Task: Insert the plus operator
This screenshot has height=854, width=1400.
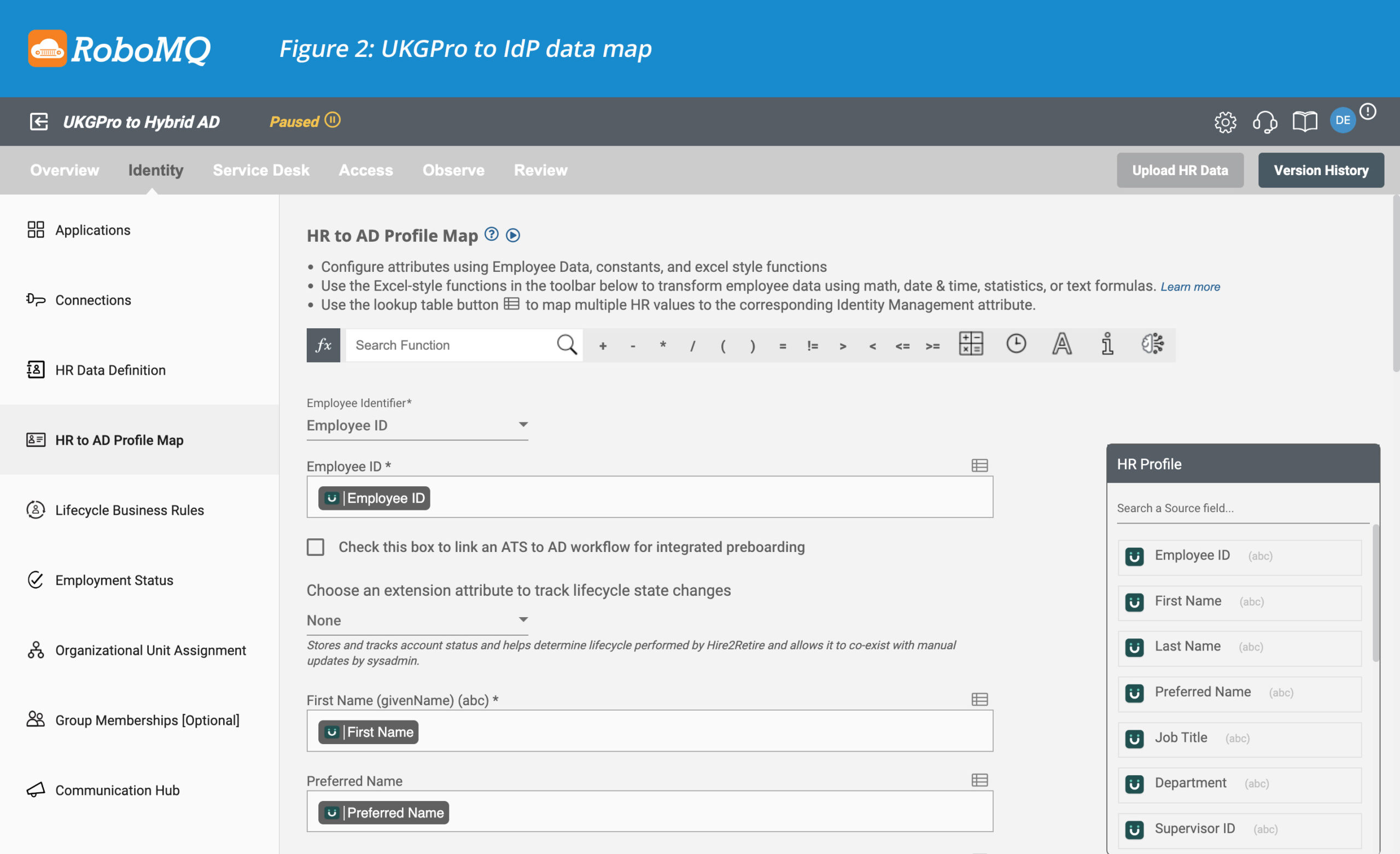Action: [603, 346]
